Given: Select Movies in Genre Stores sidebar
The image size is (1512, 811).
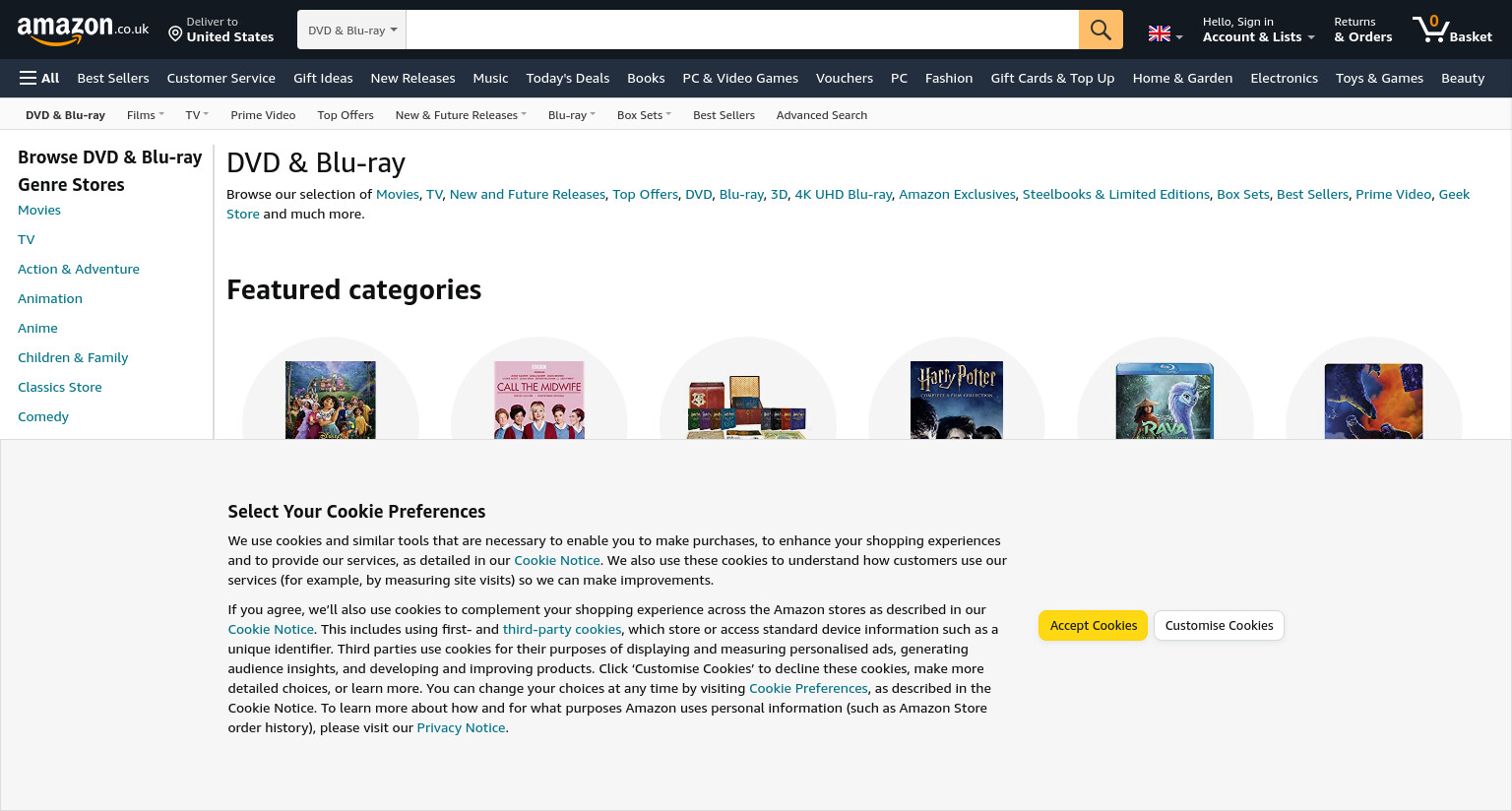Looking at the screenshot, I should (x=39, y=210).
